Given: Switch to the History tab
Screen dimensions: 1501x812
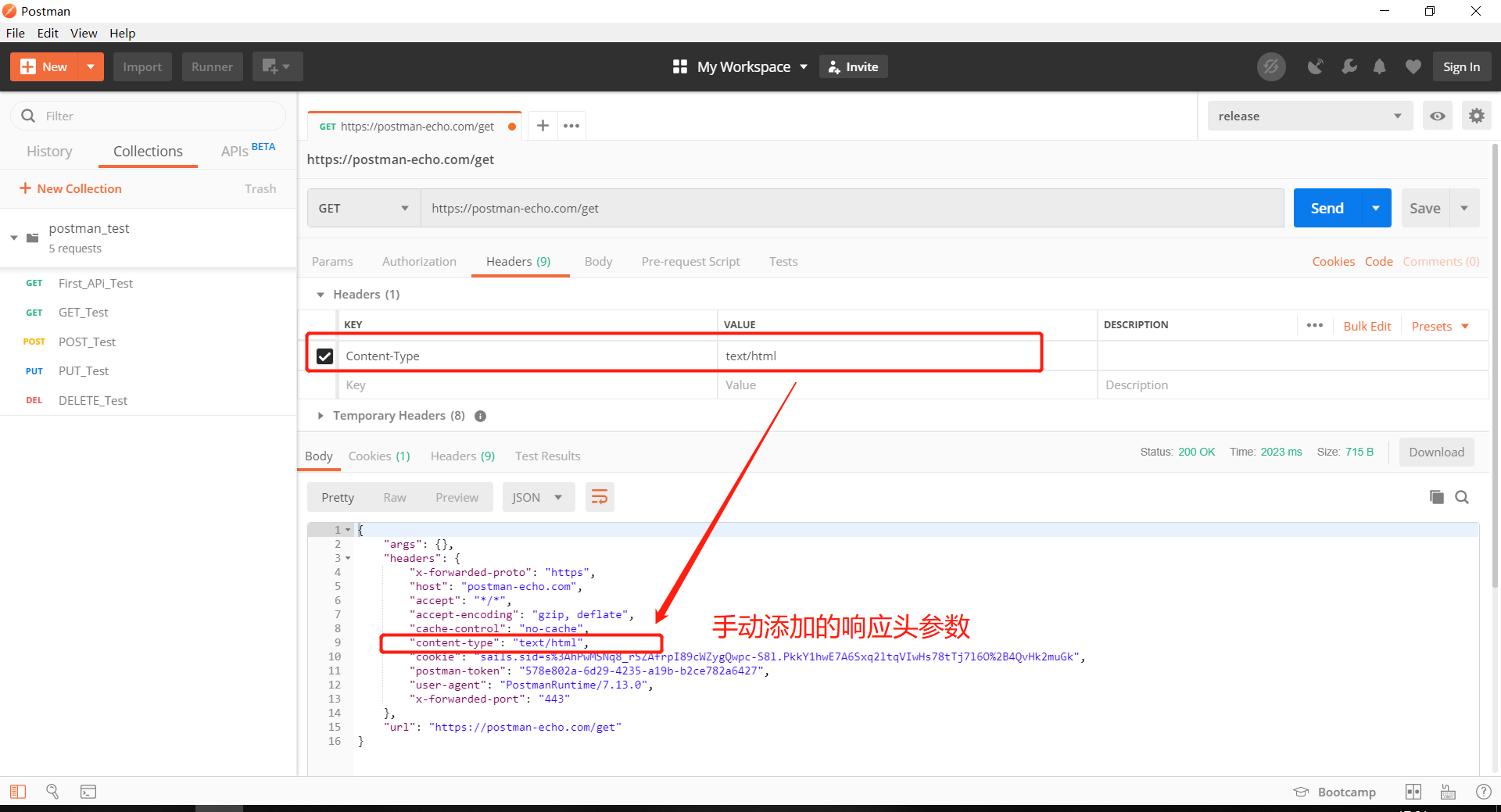Looking at the screenshot, I should tap(49, 151).
